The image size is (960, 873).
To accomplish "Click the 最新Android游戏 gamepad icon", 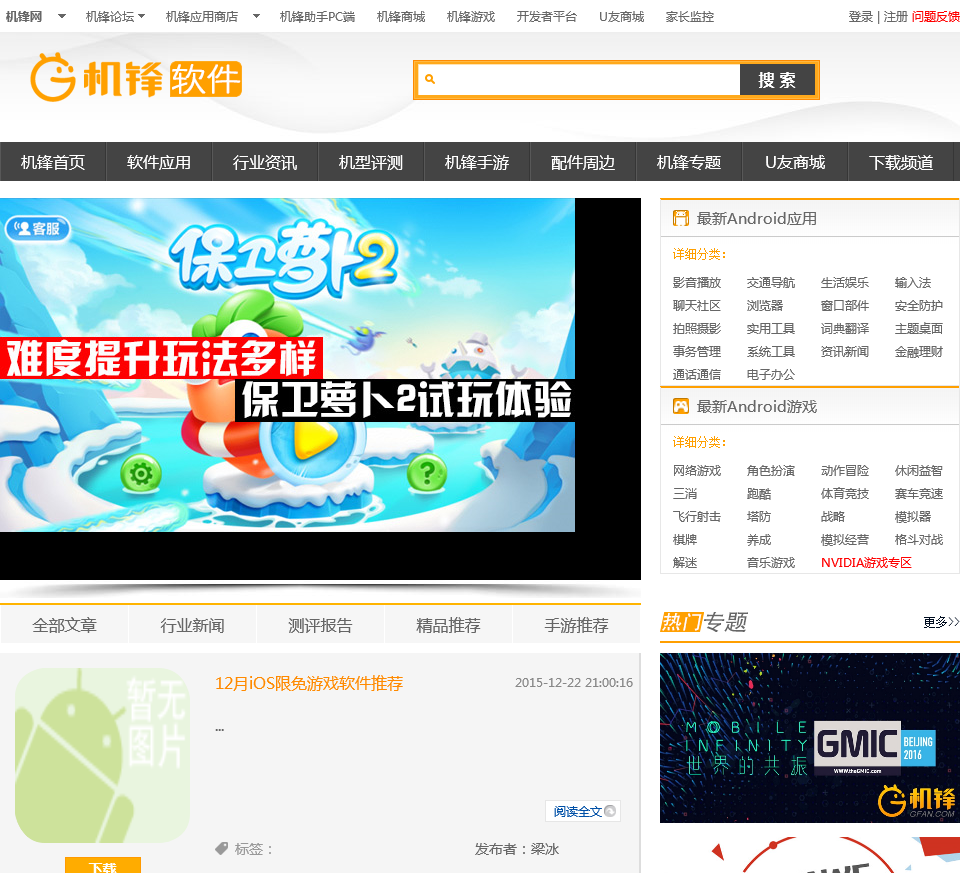I will (680, 406).
